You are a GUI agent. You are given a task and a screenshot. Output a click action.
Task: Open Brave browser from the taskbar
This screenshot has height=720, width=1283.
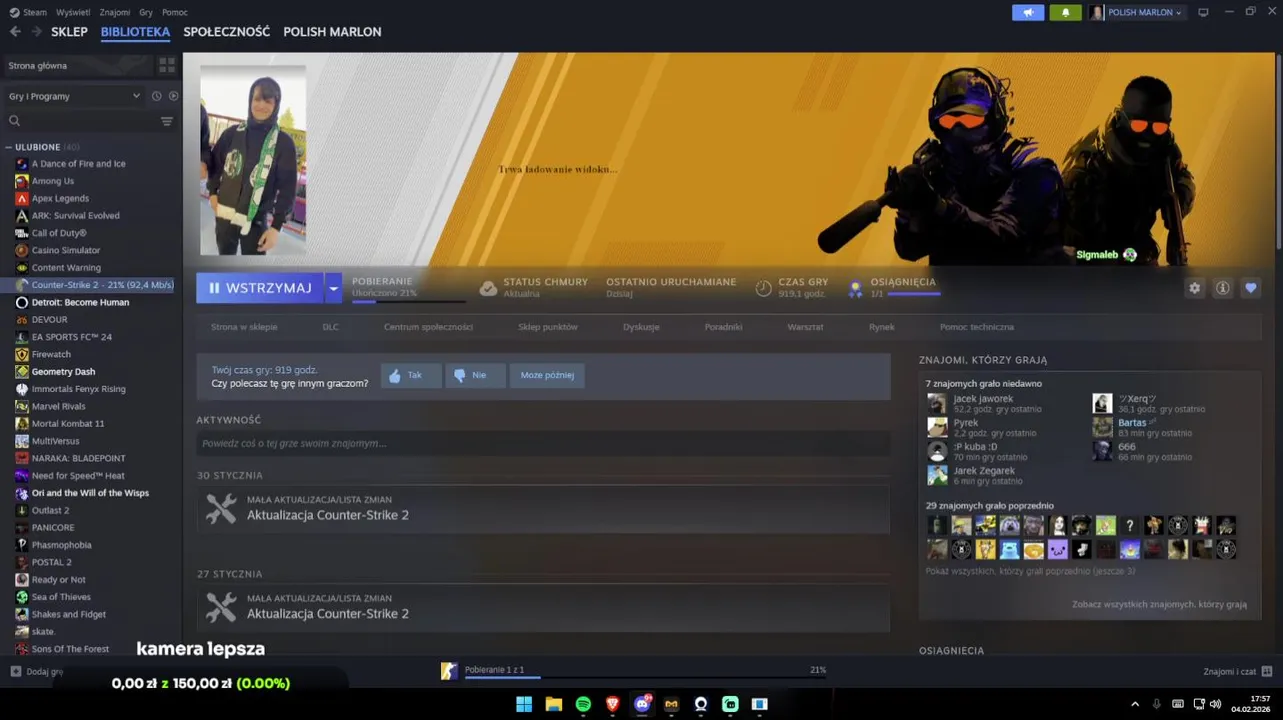pyautogui.click(x=612, y=704)
